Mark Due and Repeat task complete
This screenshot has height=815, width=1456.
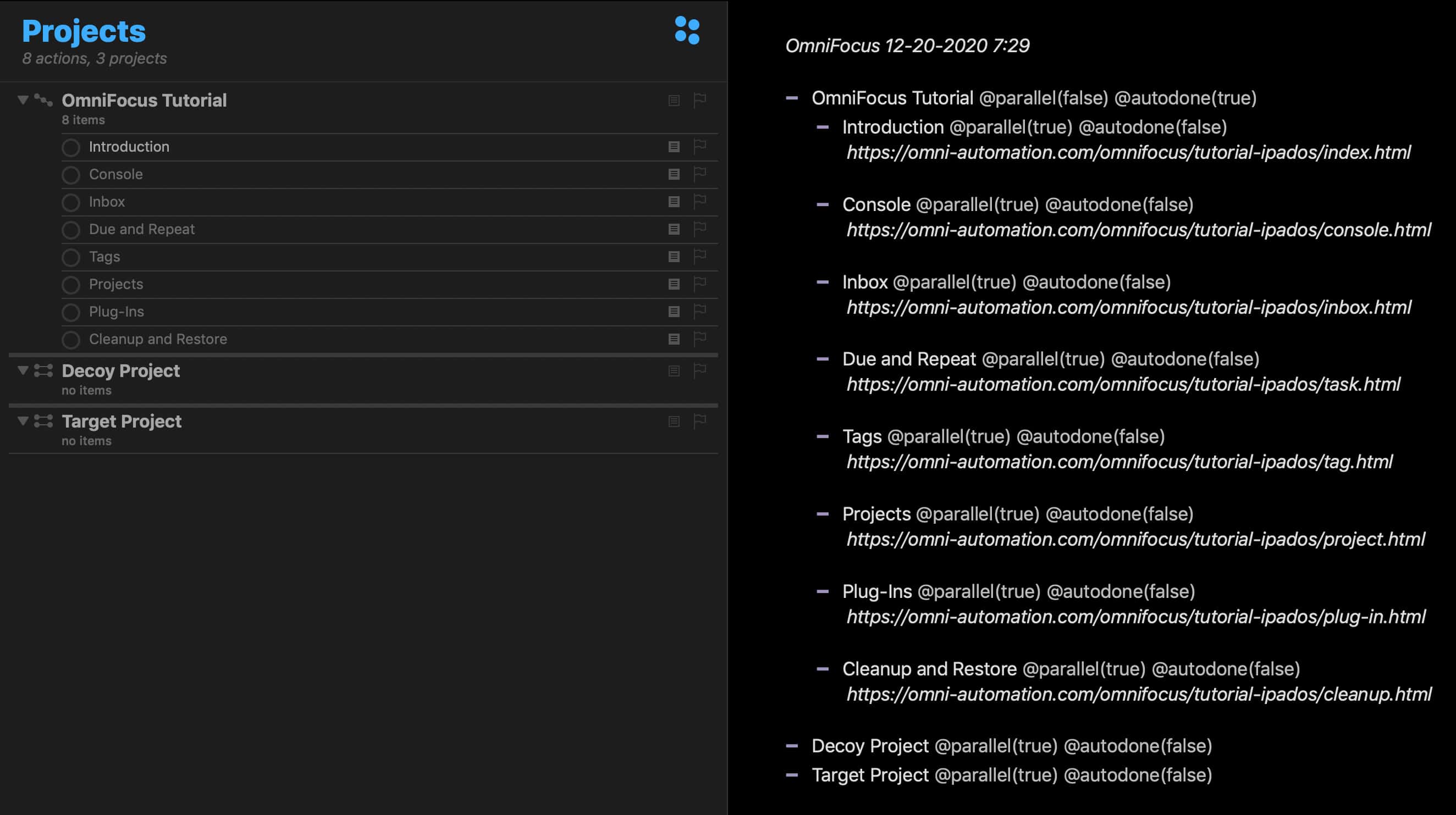tap(70, 230)
